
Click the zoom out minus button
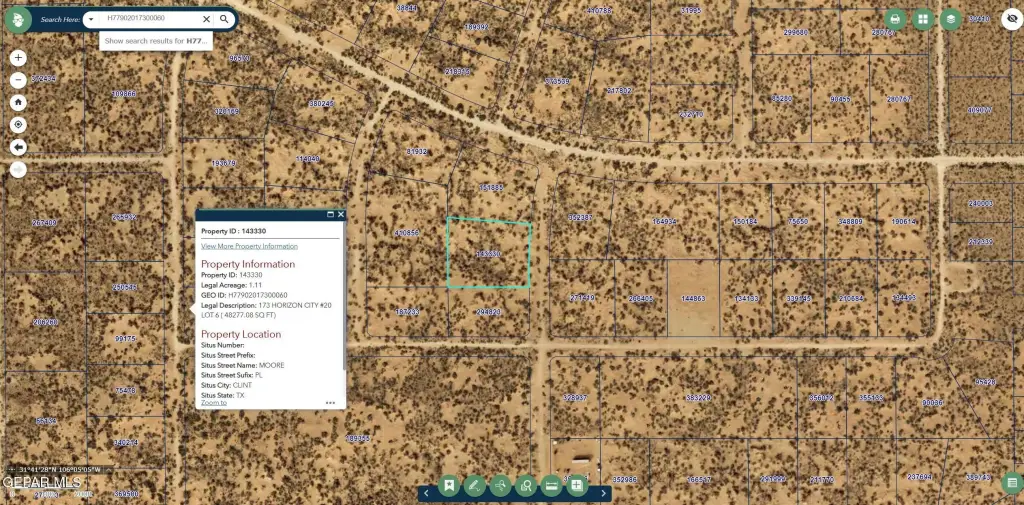18,80
